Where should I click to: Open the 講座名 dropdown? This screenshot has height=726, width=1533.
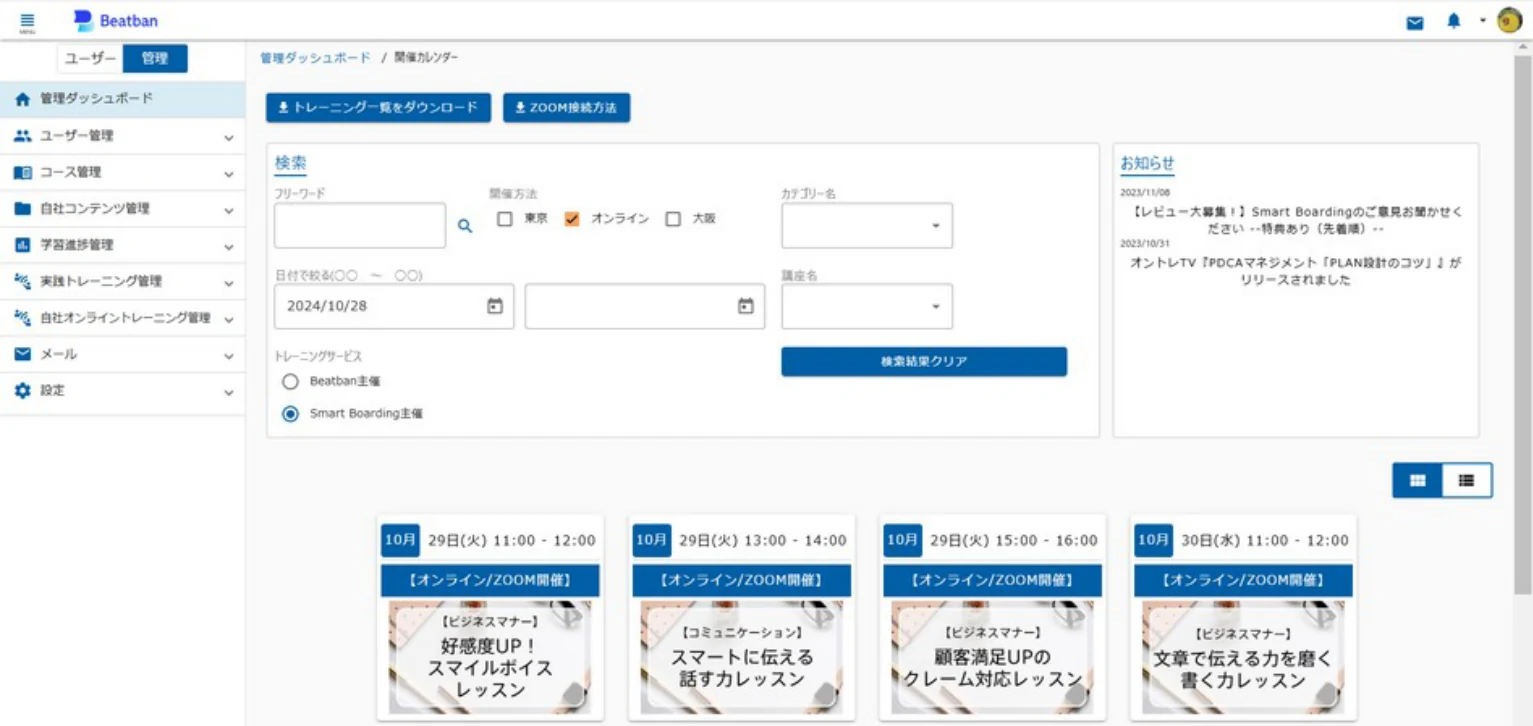click(x=867, y=306)
